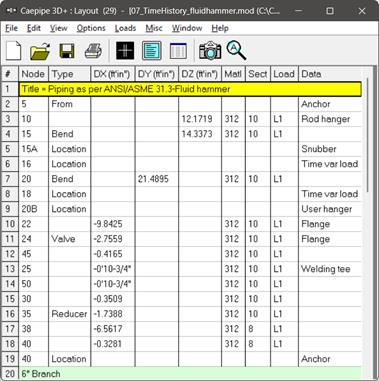
Task: Click the DZ value 12.1719 cell
Action: [x=200, y=119]
